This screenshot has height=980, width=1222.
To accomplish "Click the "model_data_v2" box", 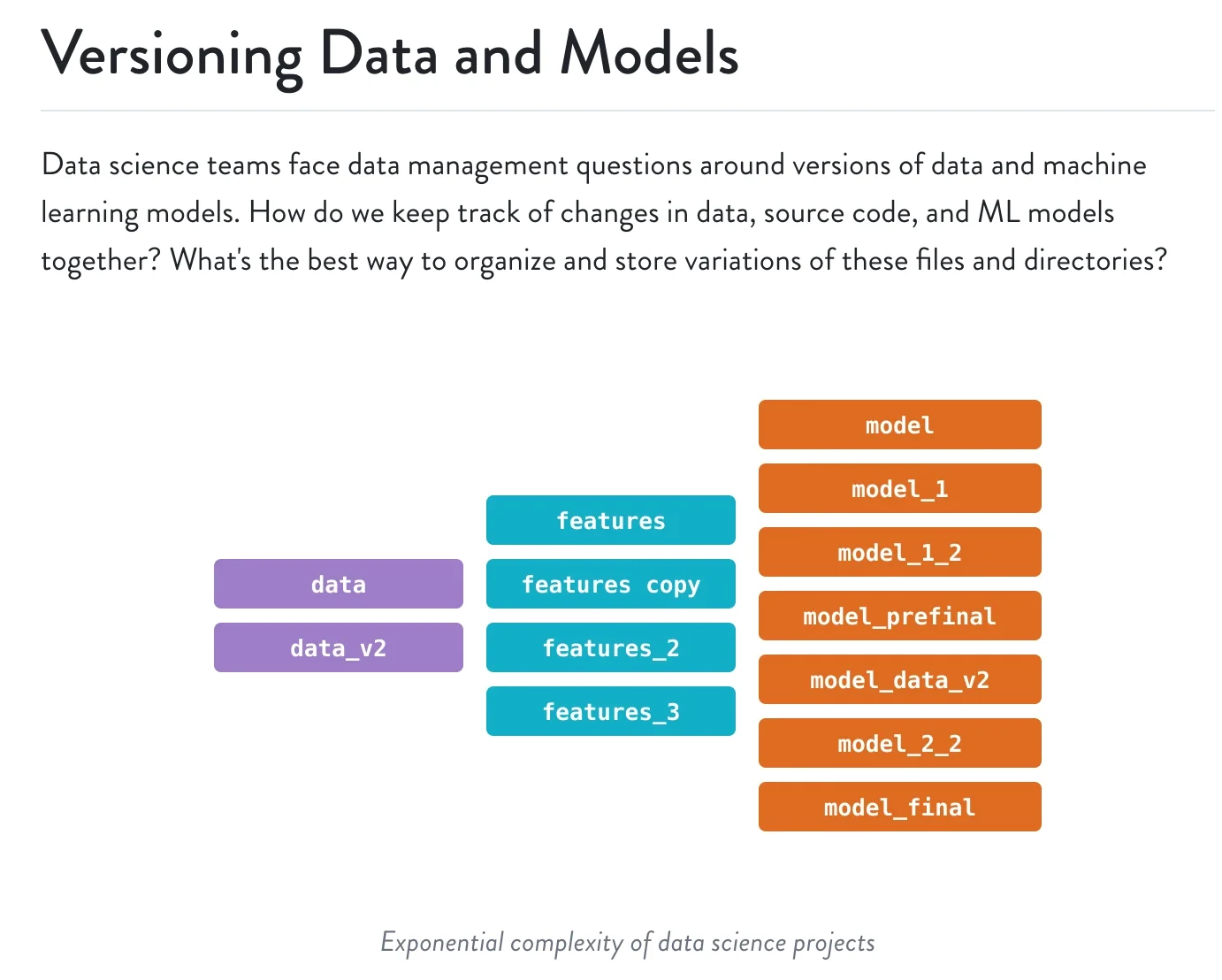I will pos(899,679).
